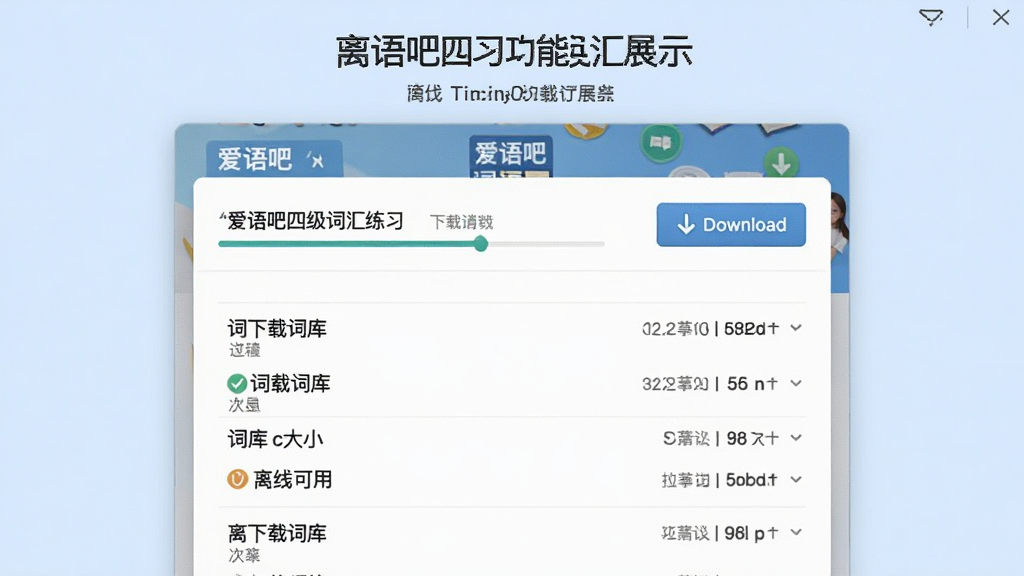
Task: Click the 爱语吧四级词汇练习 heading
Action: click(315, 221)
